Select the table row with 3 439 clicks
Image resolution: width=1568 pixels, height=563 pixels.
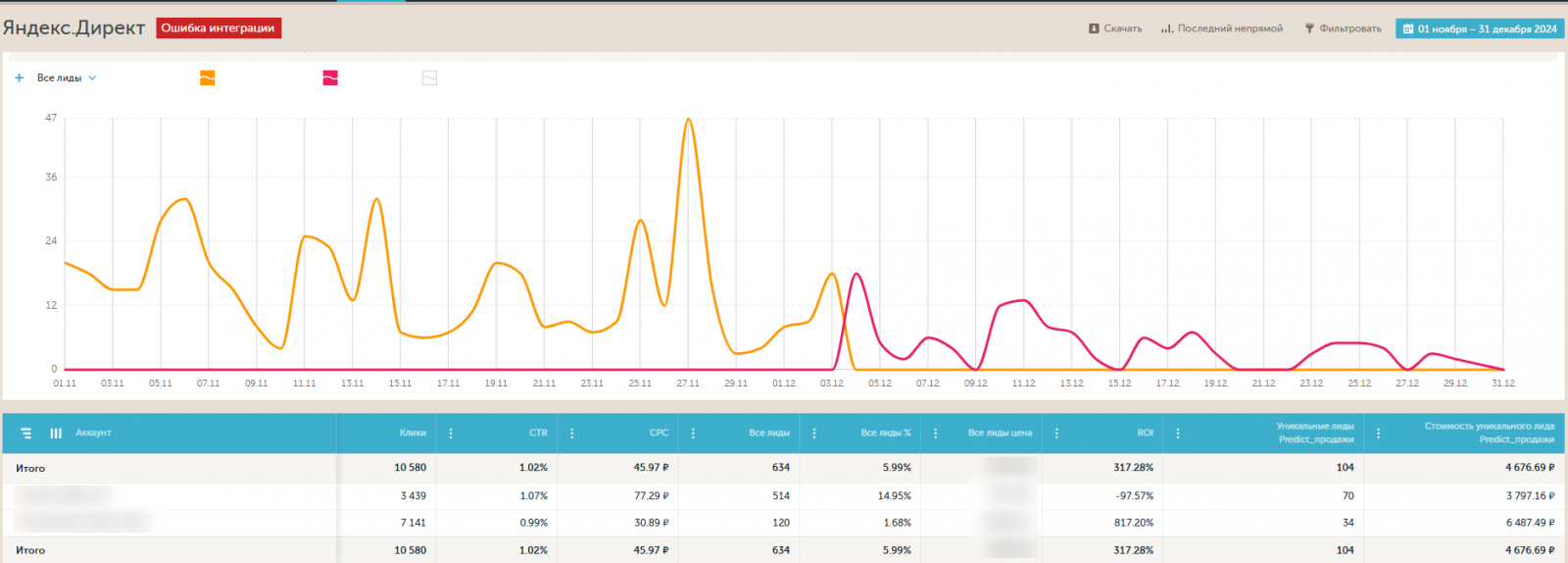pos(412,496)
